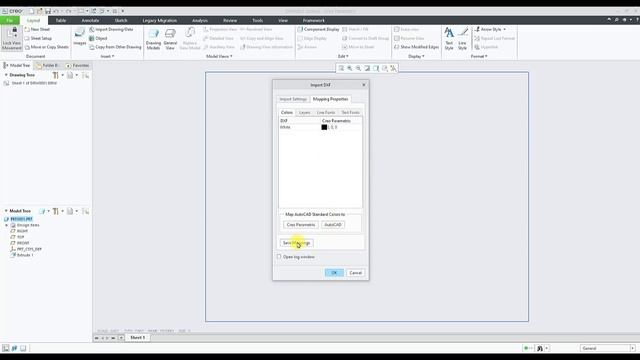Screen dimensions: 640x360
Task: Click the Zoom Out icon in graphics toolbar
Action: 358,68
